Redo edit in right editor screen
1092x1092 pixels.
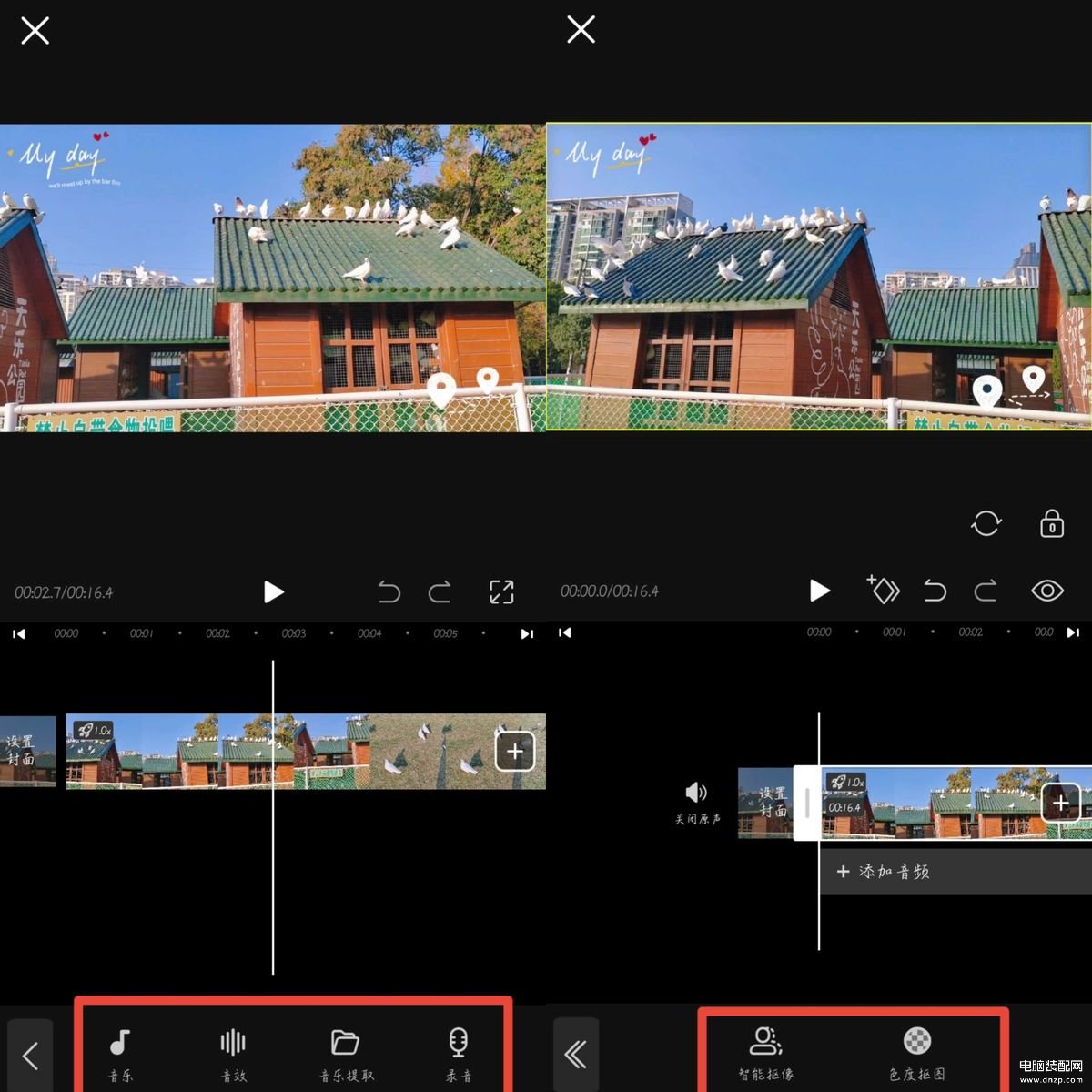coord(986,591)
